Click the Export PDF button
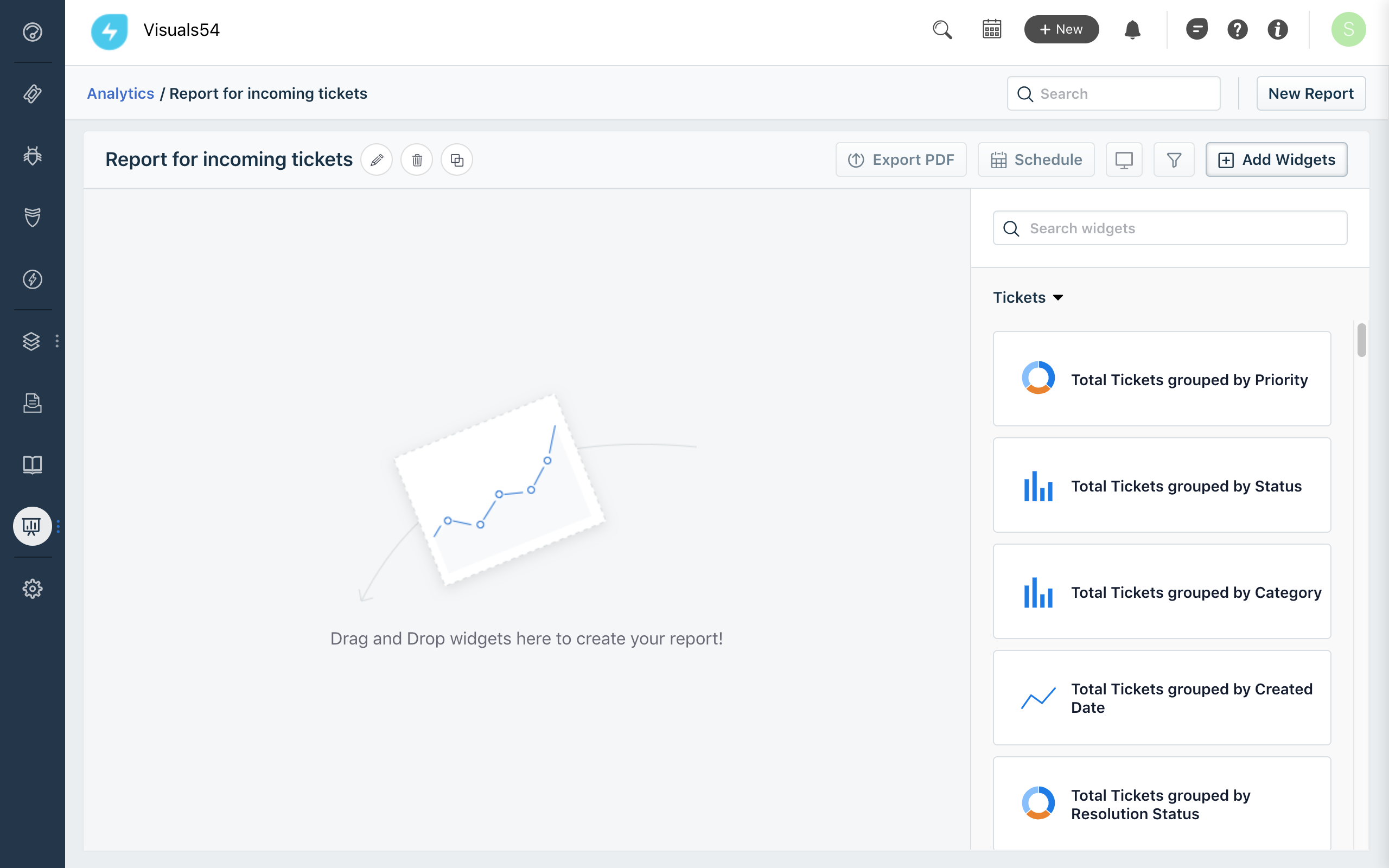 (x=901, y=159)
